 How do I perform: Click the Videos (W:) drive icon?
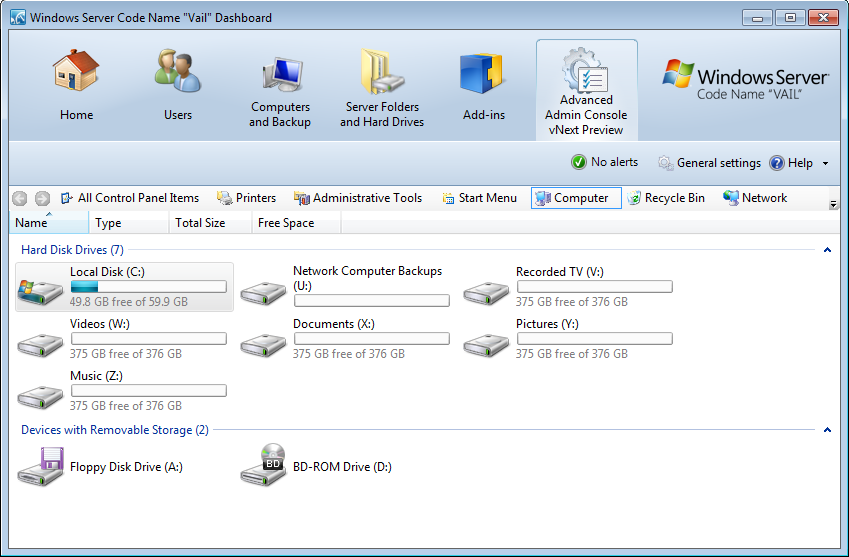40,344
